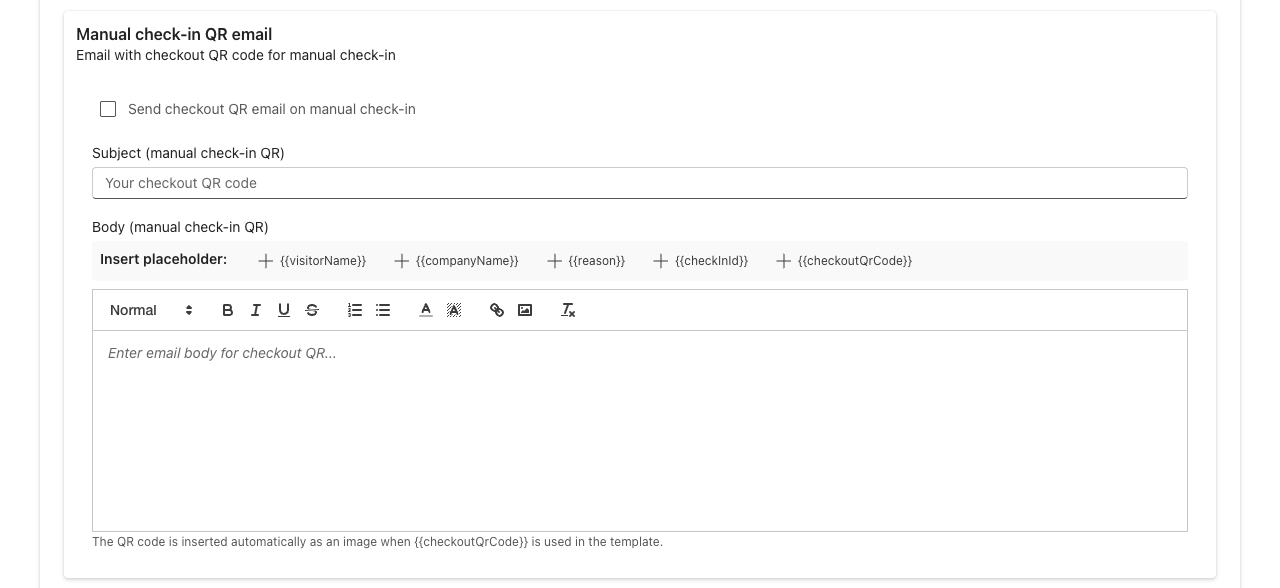Toggle bold formatting in editor toolbar
This screenshot has height=588, width=1280.
click(x=227, y=310)
